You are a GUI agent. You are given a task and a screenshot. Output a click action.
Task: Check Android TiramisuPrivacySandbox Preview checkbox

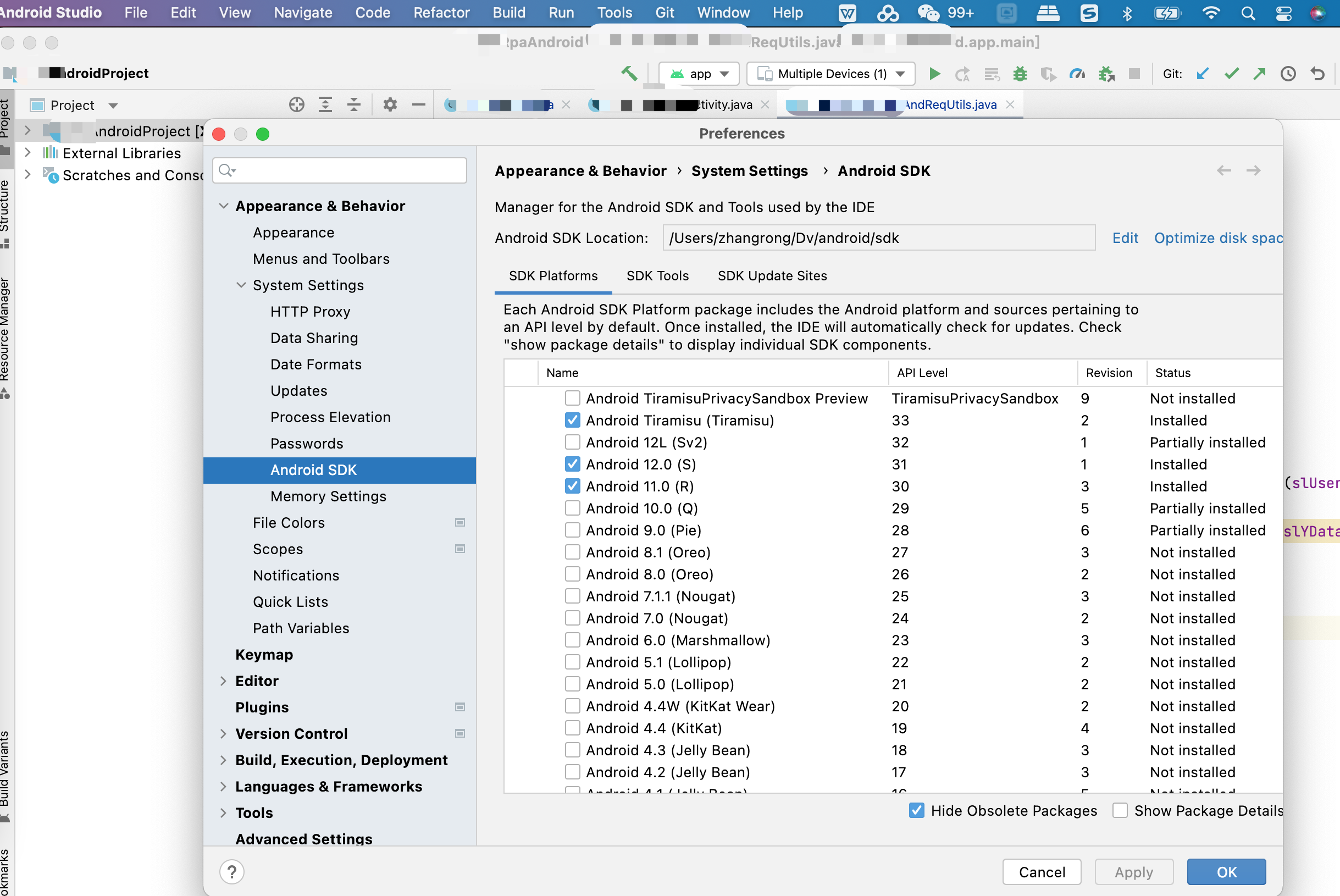pyautogui.click(x=572, y=398)
